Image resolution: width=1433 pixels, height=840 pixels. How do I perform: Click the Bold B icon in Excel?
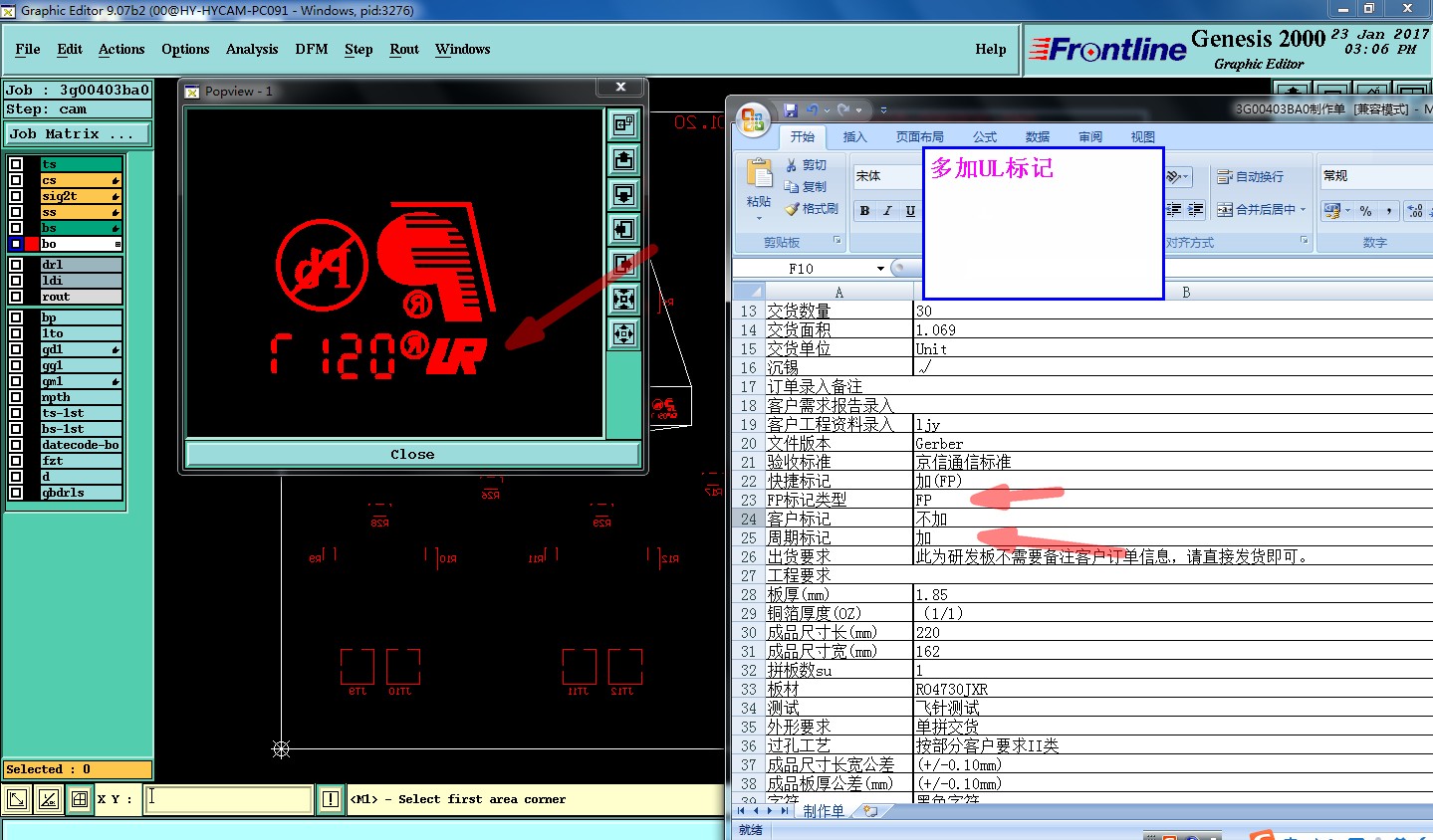pyautogui.click(x=864, y=211)
